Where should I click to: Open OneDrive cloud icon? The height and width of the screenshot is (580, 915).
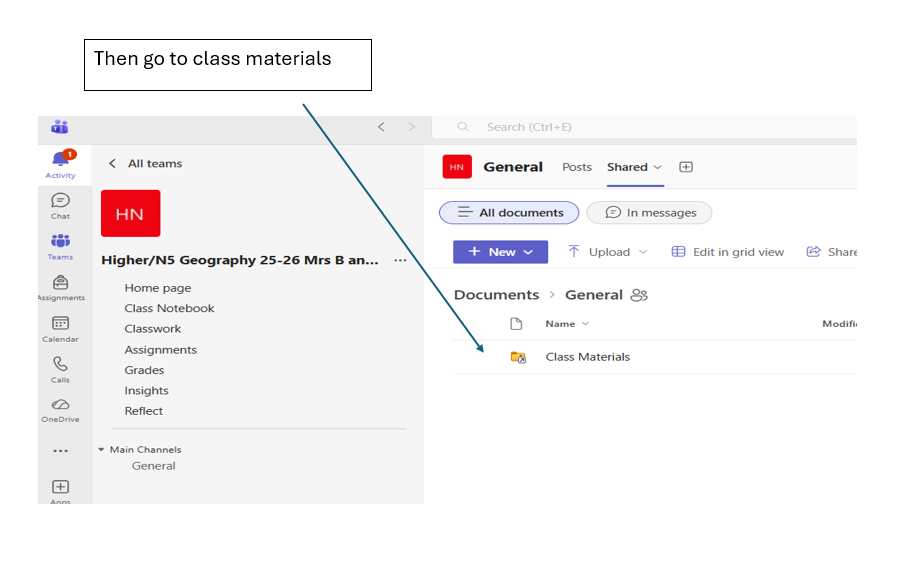click(60, 404)
